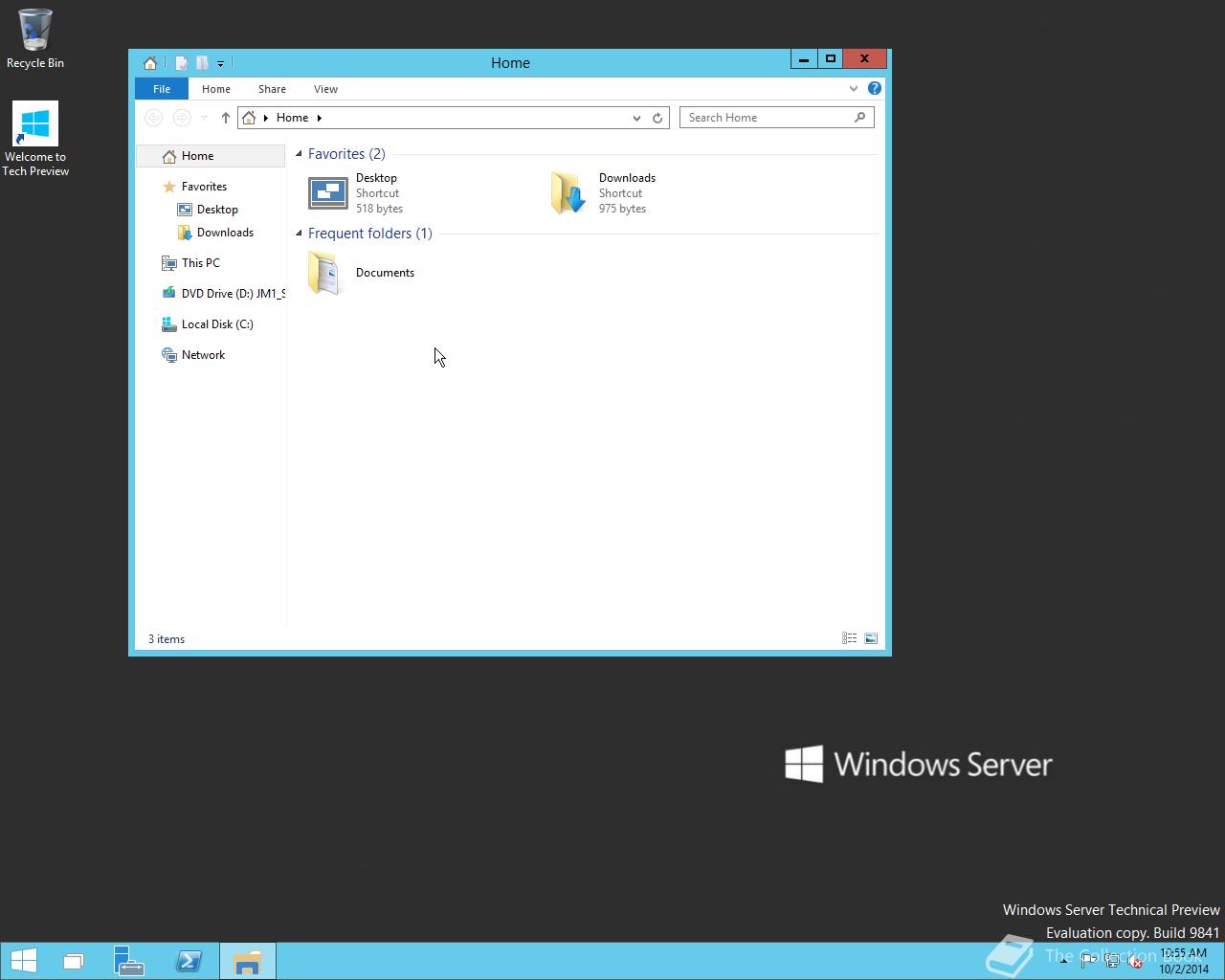This screenshot has height=980, width=1225.
Task: Select Favorites in the navigation pane
Action: (204, 187)
